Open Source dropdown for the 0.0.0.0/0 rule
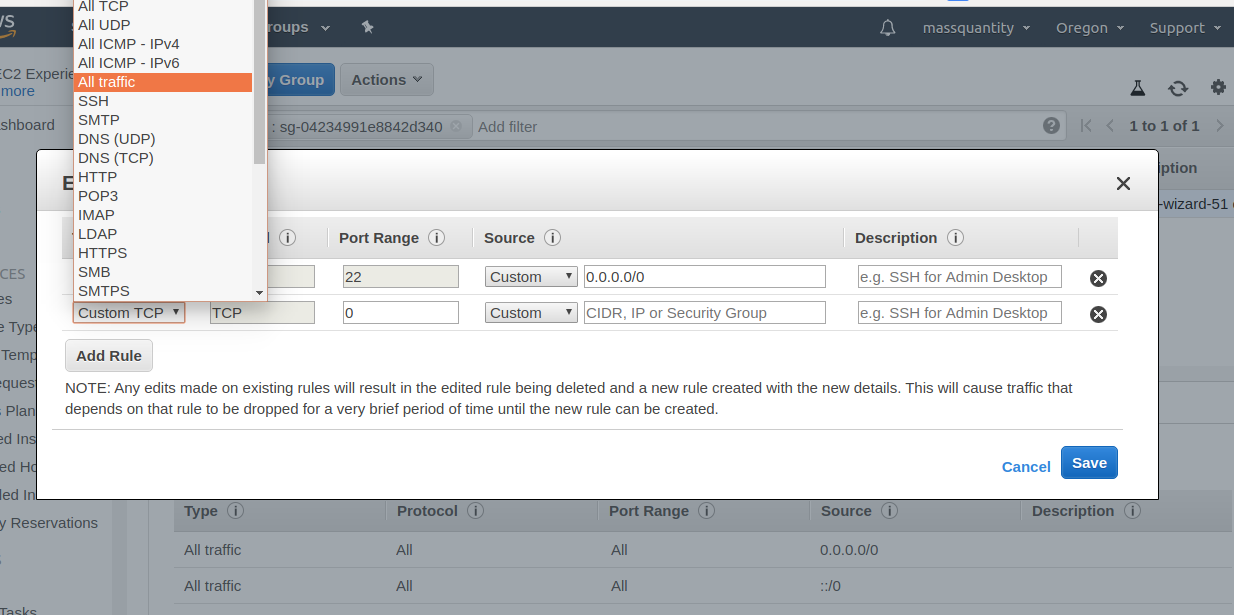The width and height of the screenshot is (1234, 615). 531,277
